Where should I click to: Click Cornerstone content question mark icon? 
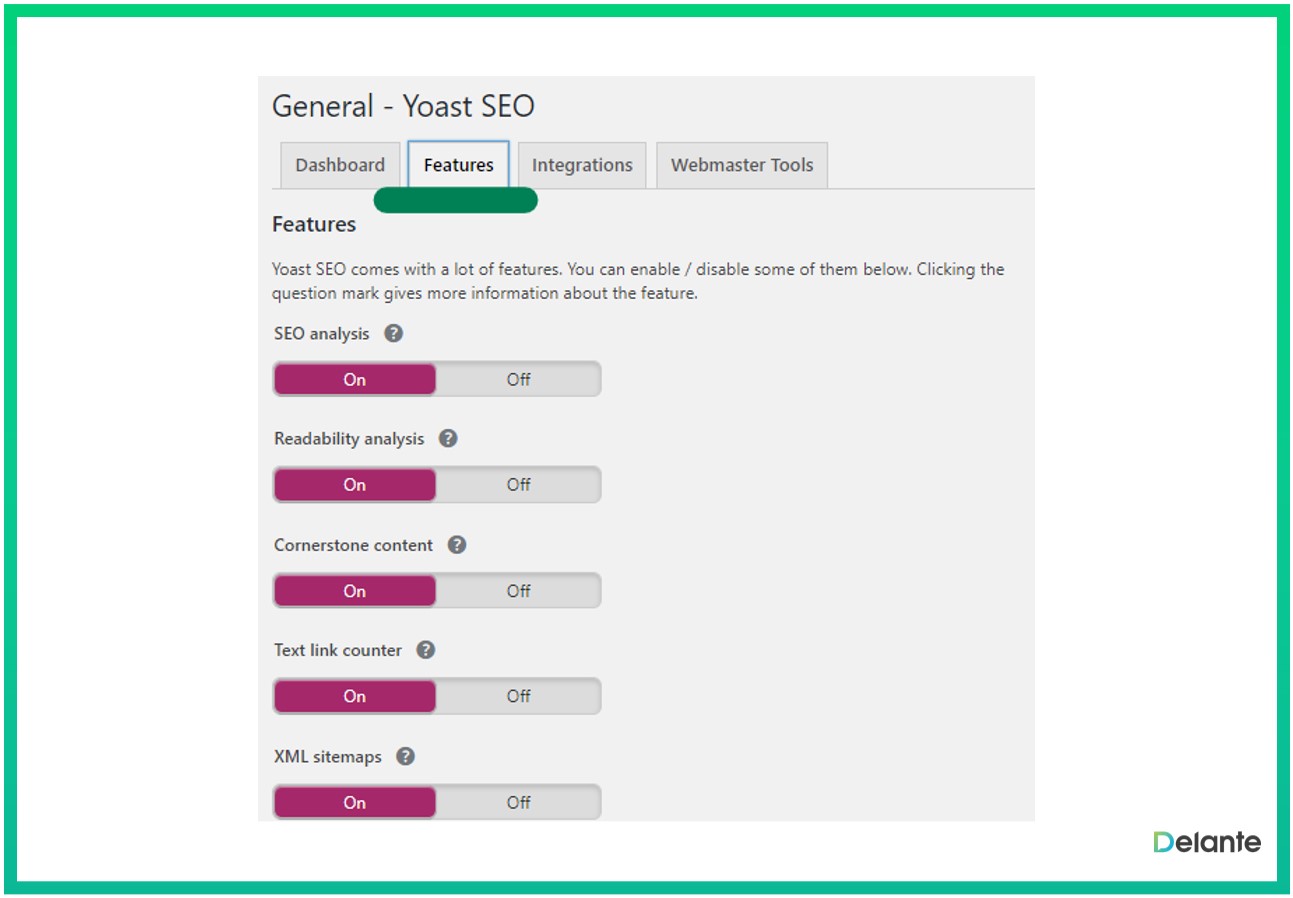coord(457,545)
